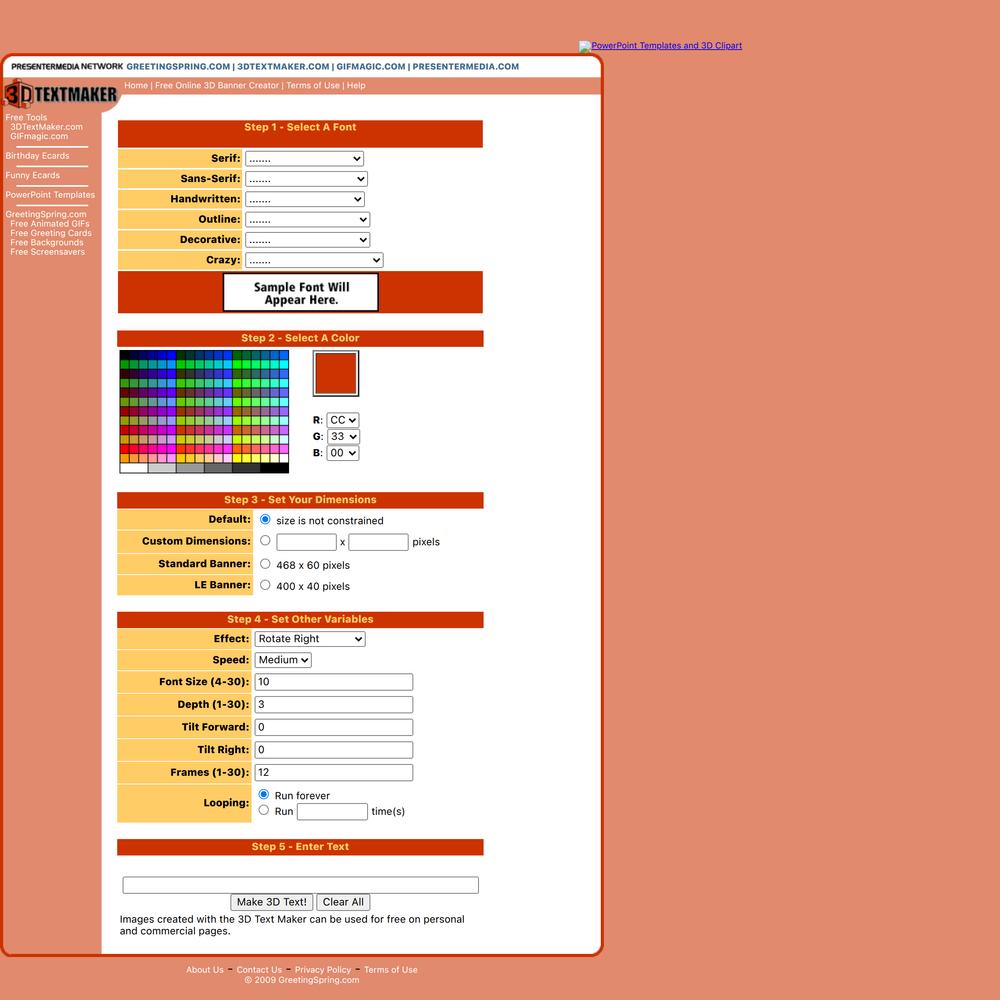Click the selected color preview swatch

point(335,374)
